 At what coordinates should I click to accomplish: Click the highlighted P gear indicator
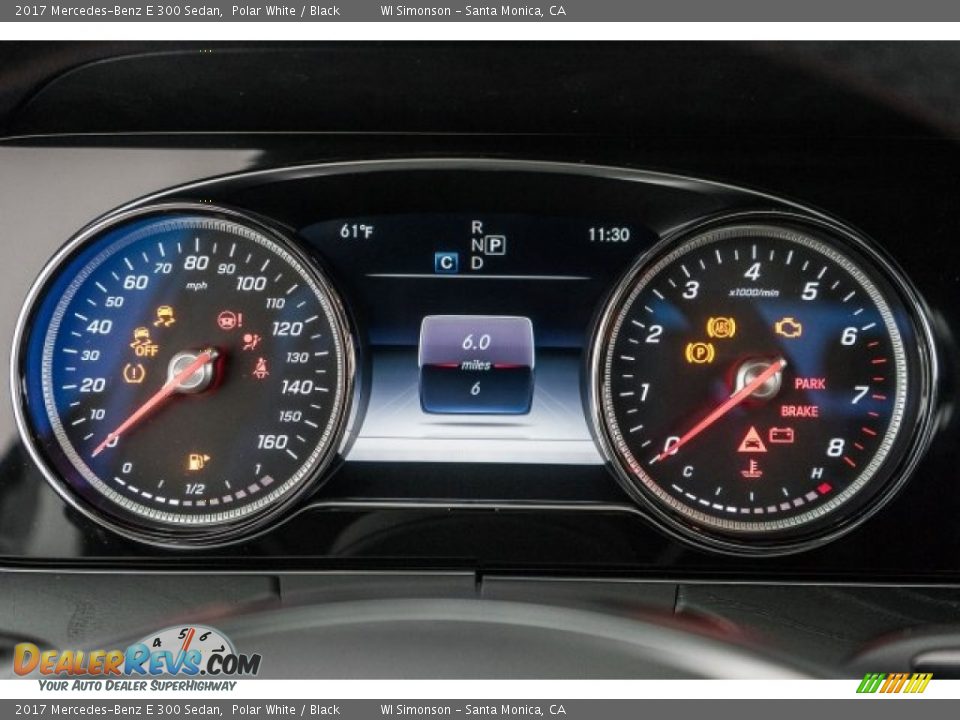coord(495,245)
